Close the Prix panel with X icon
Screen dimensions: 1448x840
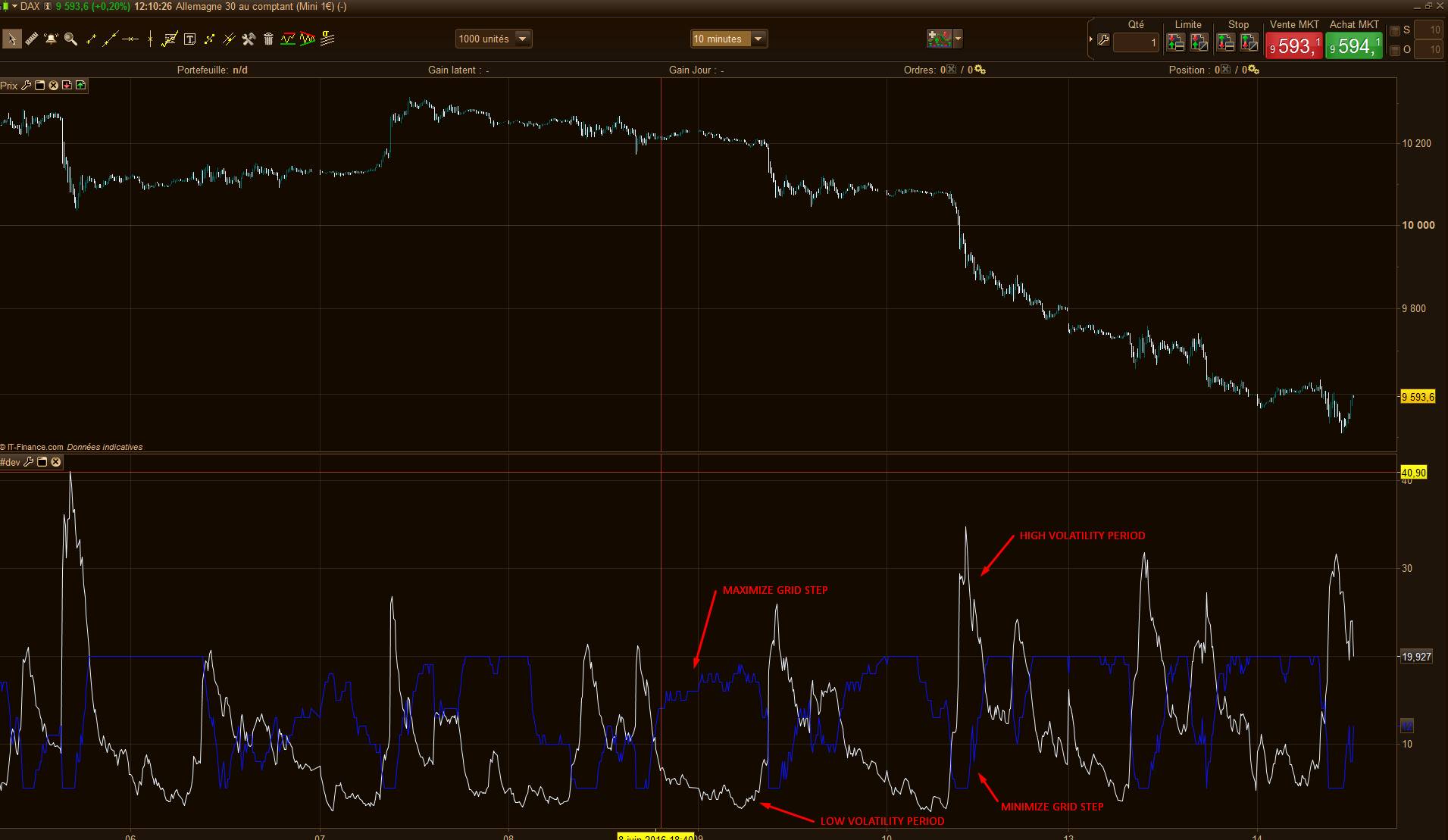coord(54,86)
